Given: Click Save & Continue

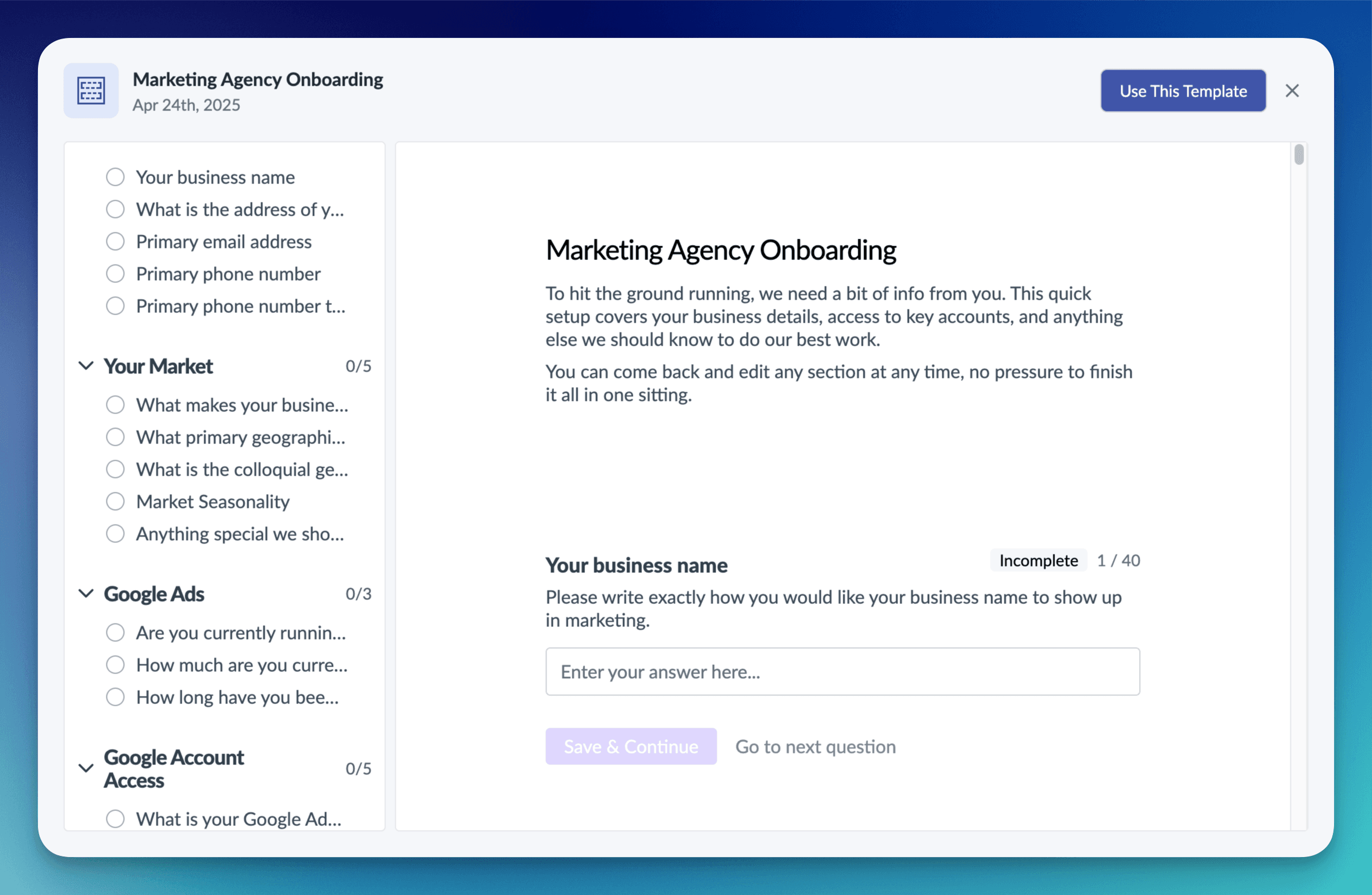Looking at the screenshot, I should (630, 747).
